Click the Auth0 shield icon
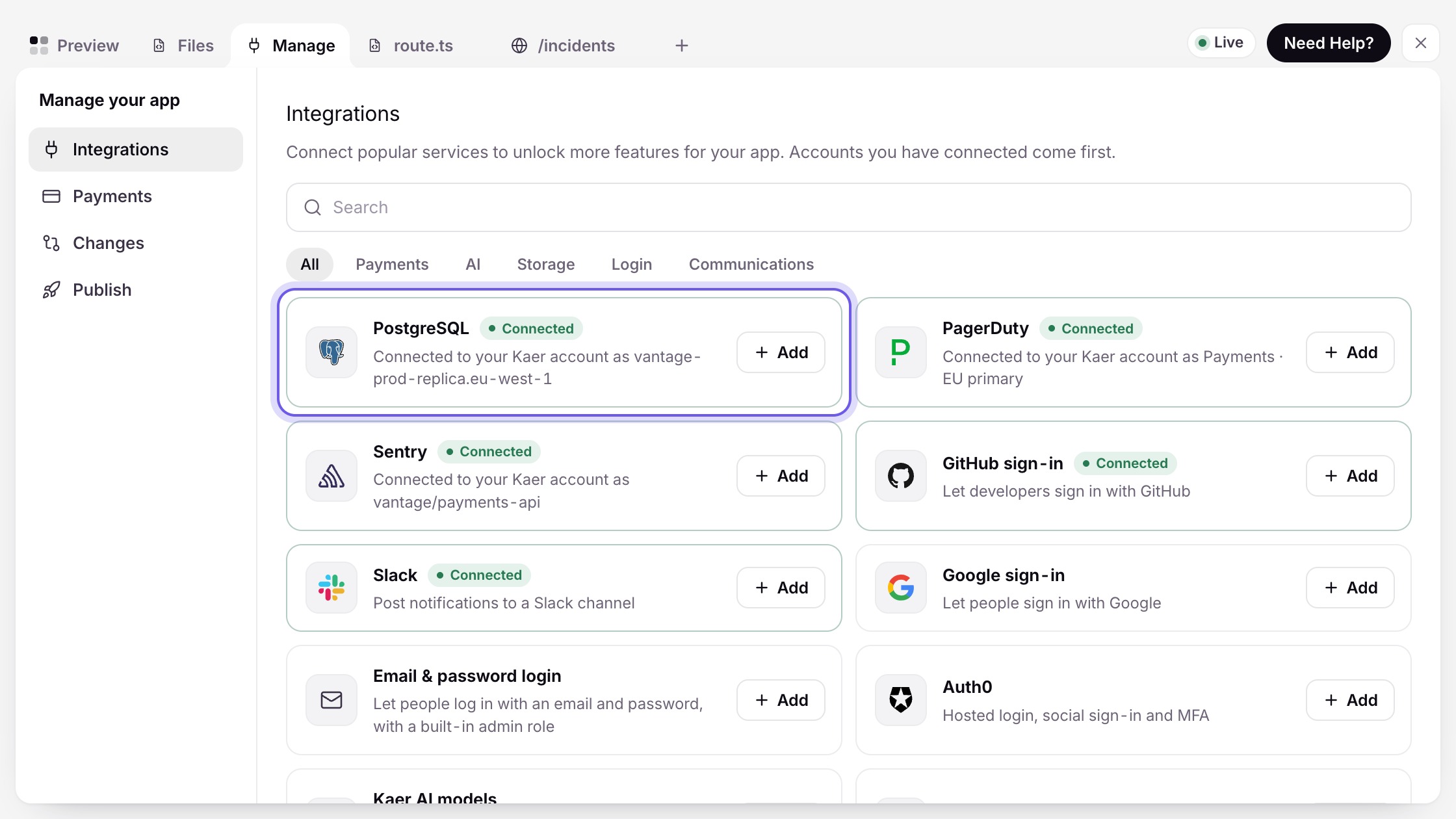The height and width of the screenshot is (819, 1456). coord(901,700)
